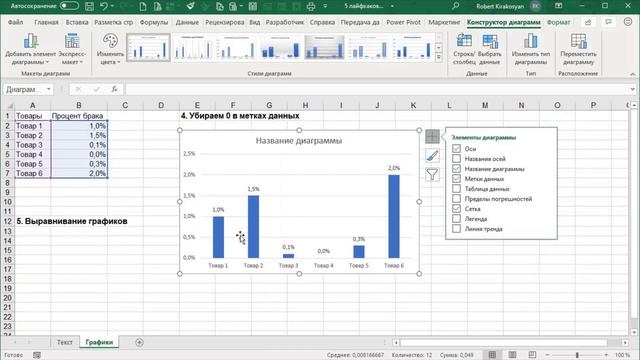This screenshot has height=360, width=640.
Task: Click the format painter brush icon in title bar
Action: (x=191, y=6)
